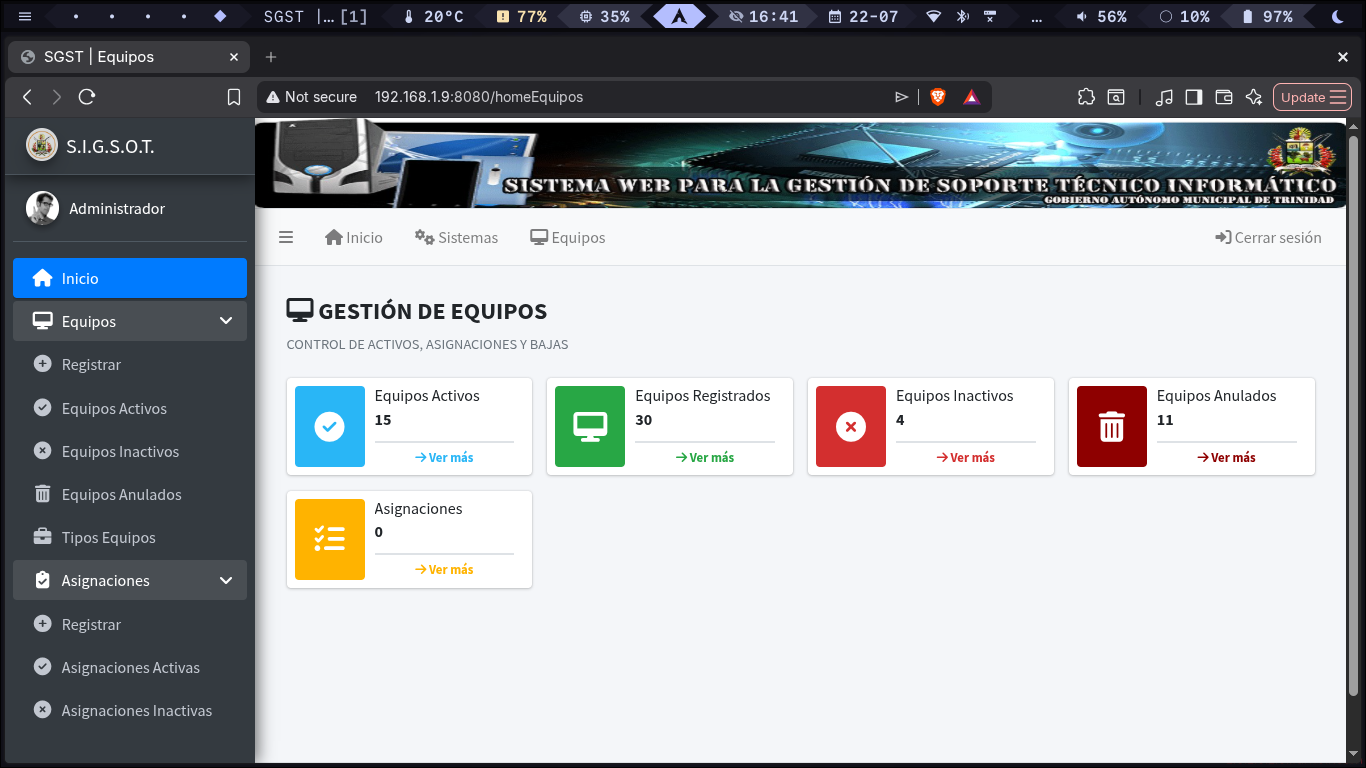1366x768 pixels.
Task: Open Ver más for Equipos Anulados
Action: 1226,457
